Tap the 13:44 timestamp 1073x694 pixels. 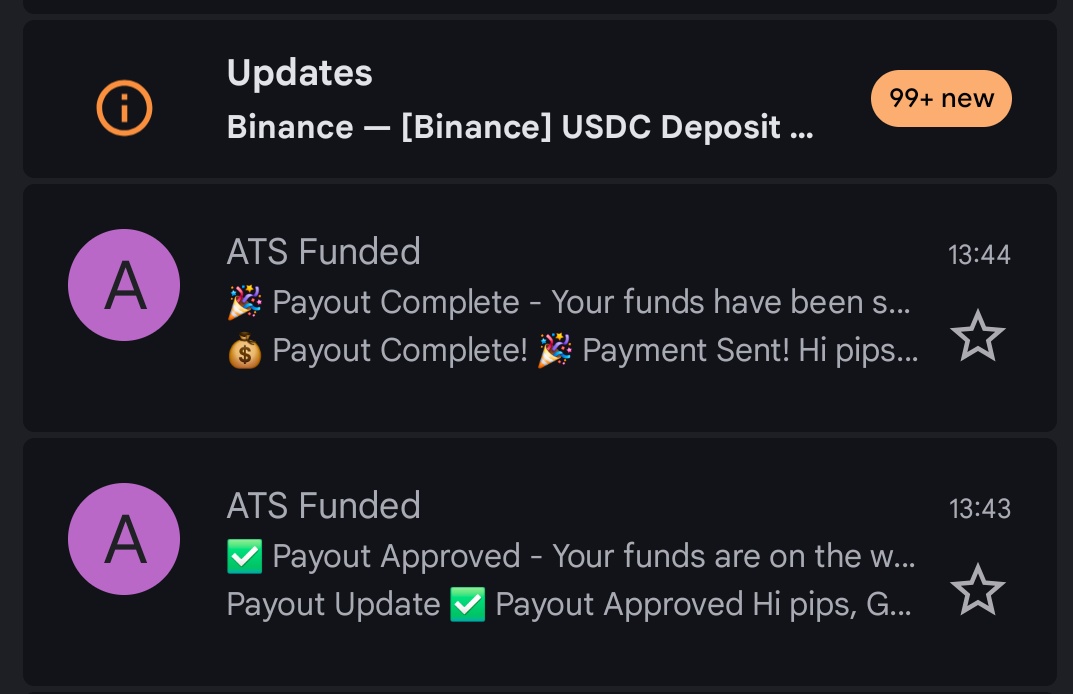click(979, 255)
